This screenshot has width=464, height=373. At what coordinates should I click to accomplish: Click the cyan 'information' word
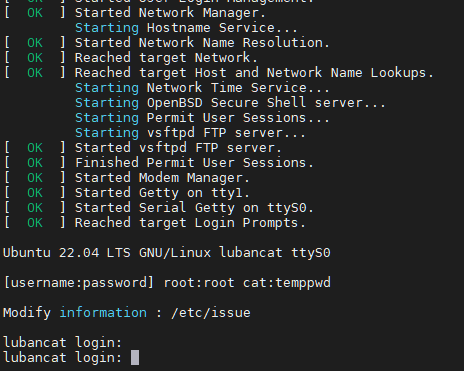[x=103, y=313]
